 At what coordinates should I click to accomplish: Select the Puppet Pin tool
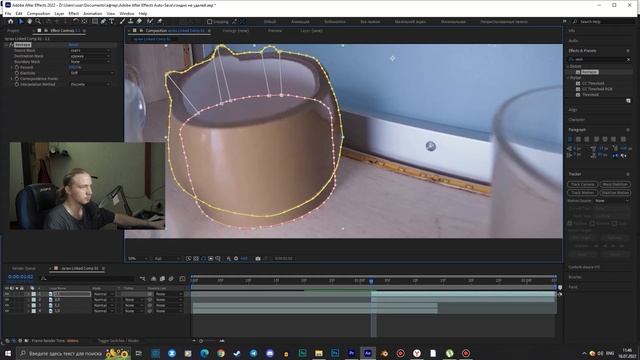(160, 21)
